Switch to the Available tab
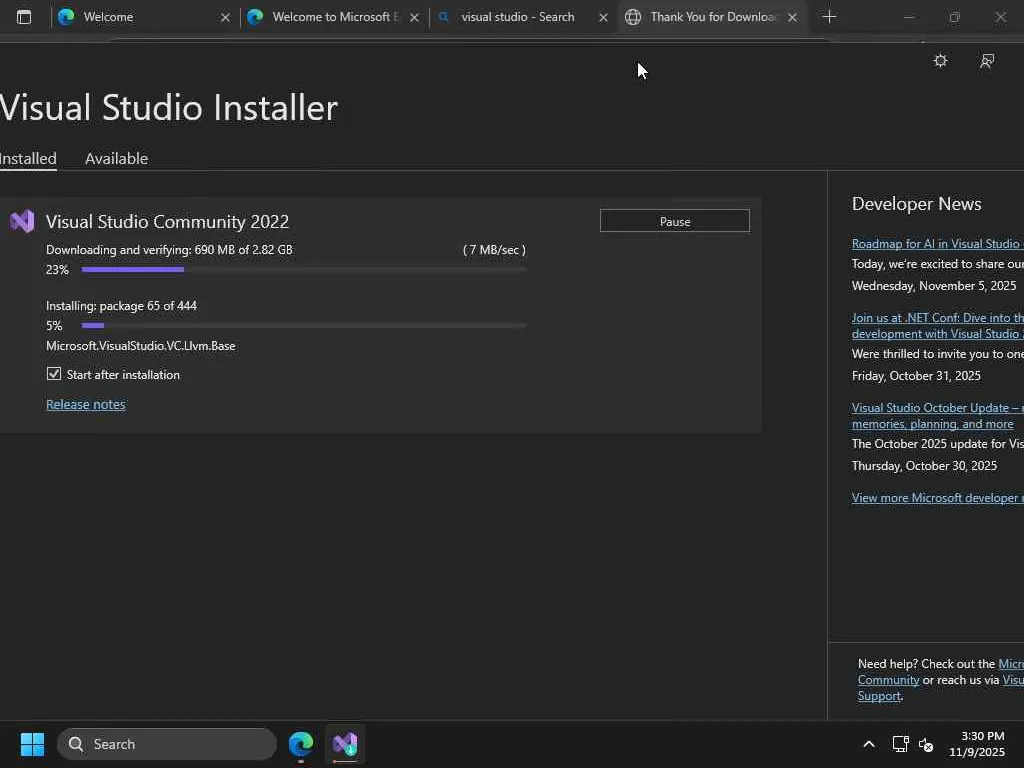The image size is (1024, 768). [116, 159]
